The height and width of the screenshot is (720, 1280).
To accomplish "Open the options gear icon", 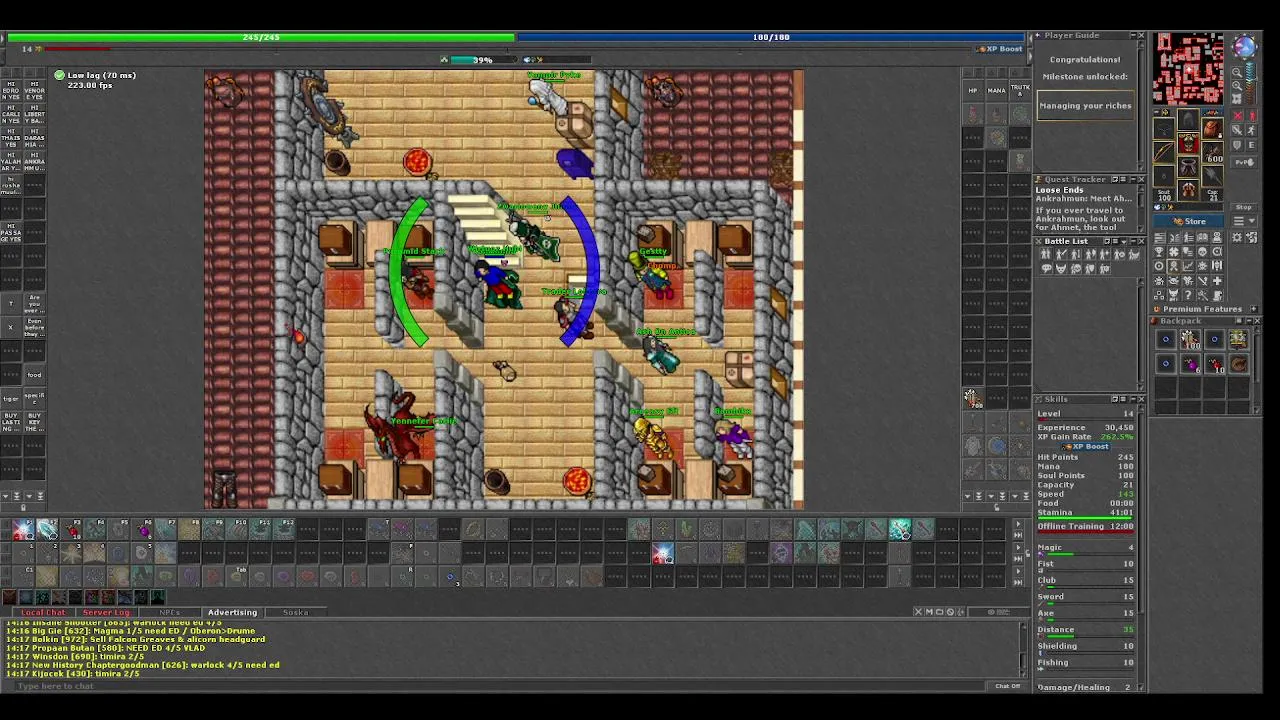I will 1237,237.
